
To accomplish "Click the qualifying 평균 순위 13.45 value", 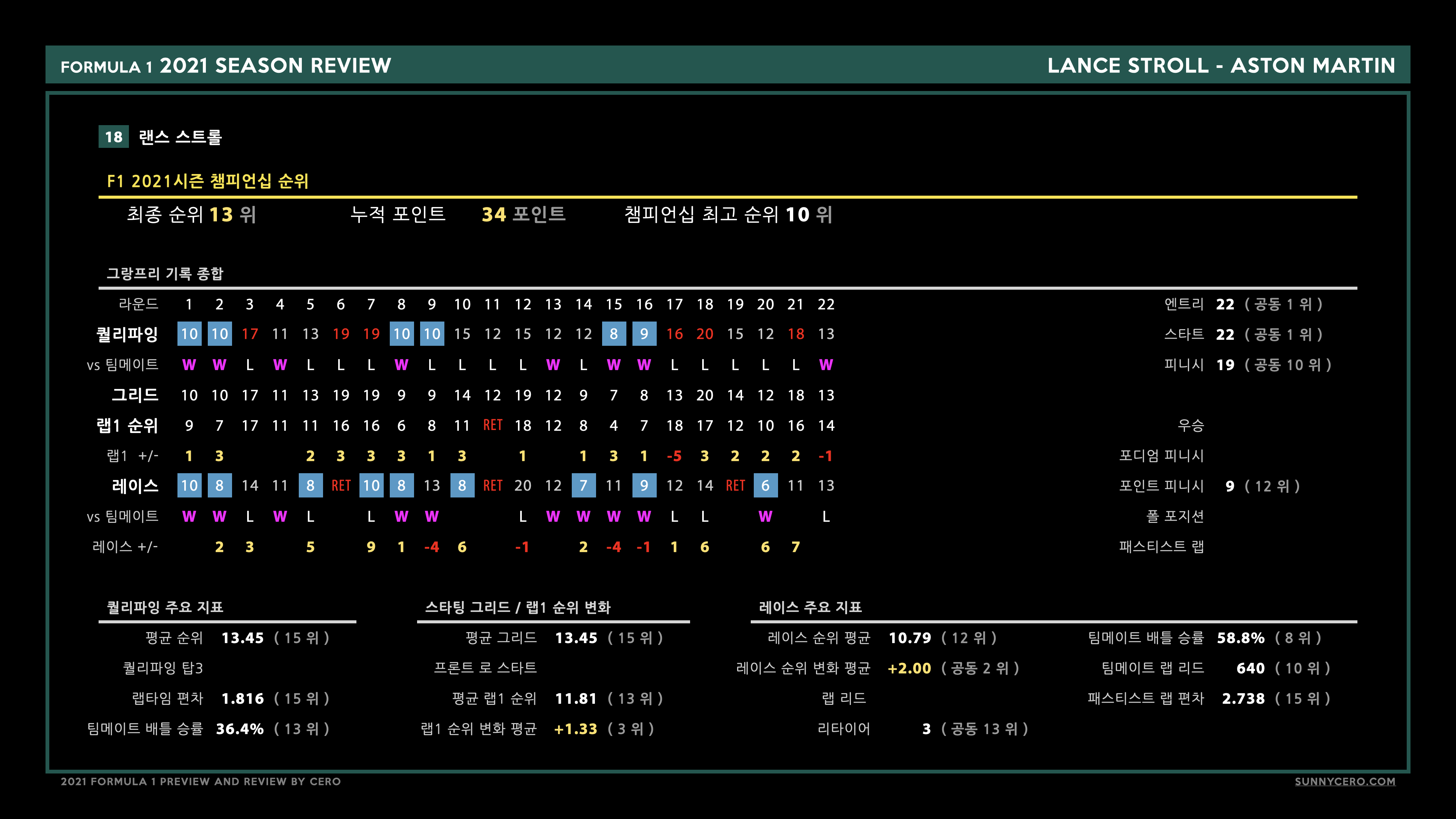I will (x=243, y=637).
